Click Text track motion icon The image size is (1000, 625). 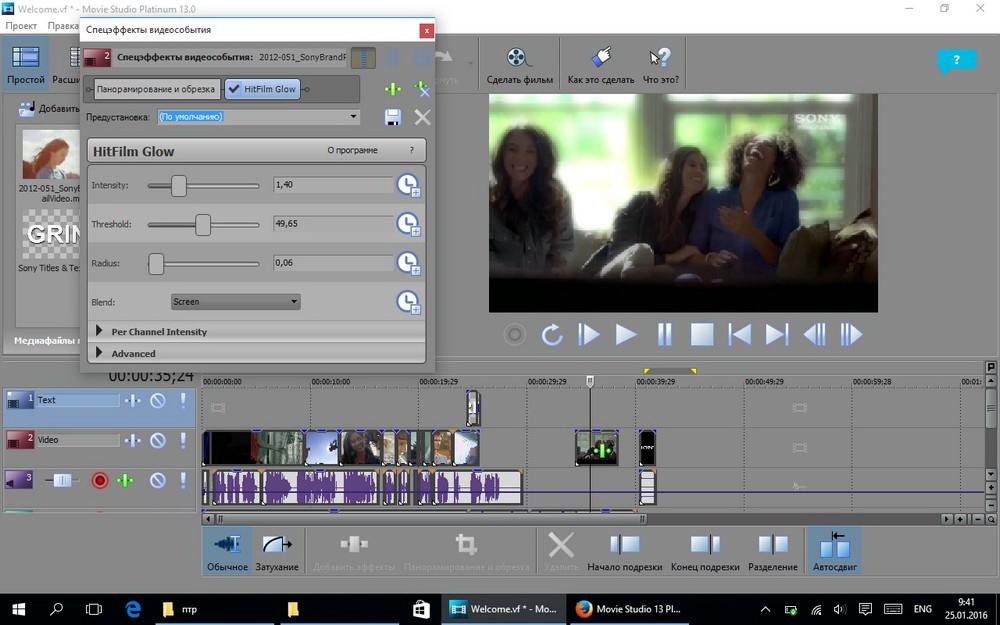point(133,401)
